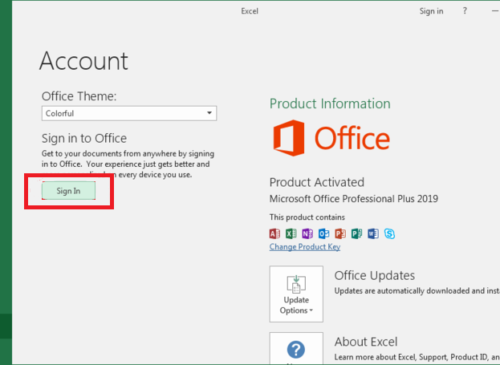Viewport: 500px width, 365px height.
Task: Click the Word app icon
Action: click(x=373, y=234)
